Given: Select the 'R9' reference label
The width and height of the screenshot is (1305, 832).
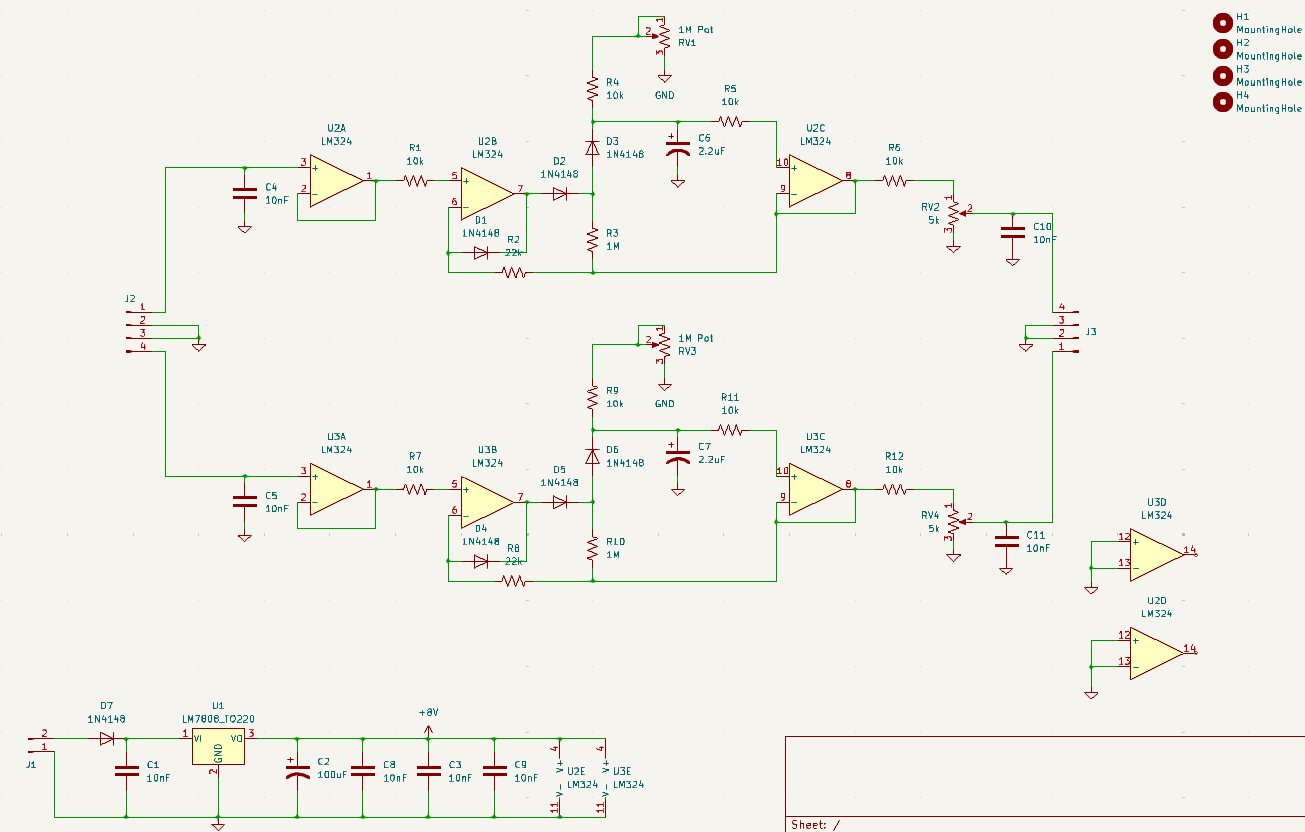Looking at the screenshot, I should coord(613,390).
